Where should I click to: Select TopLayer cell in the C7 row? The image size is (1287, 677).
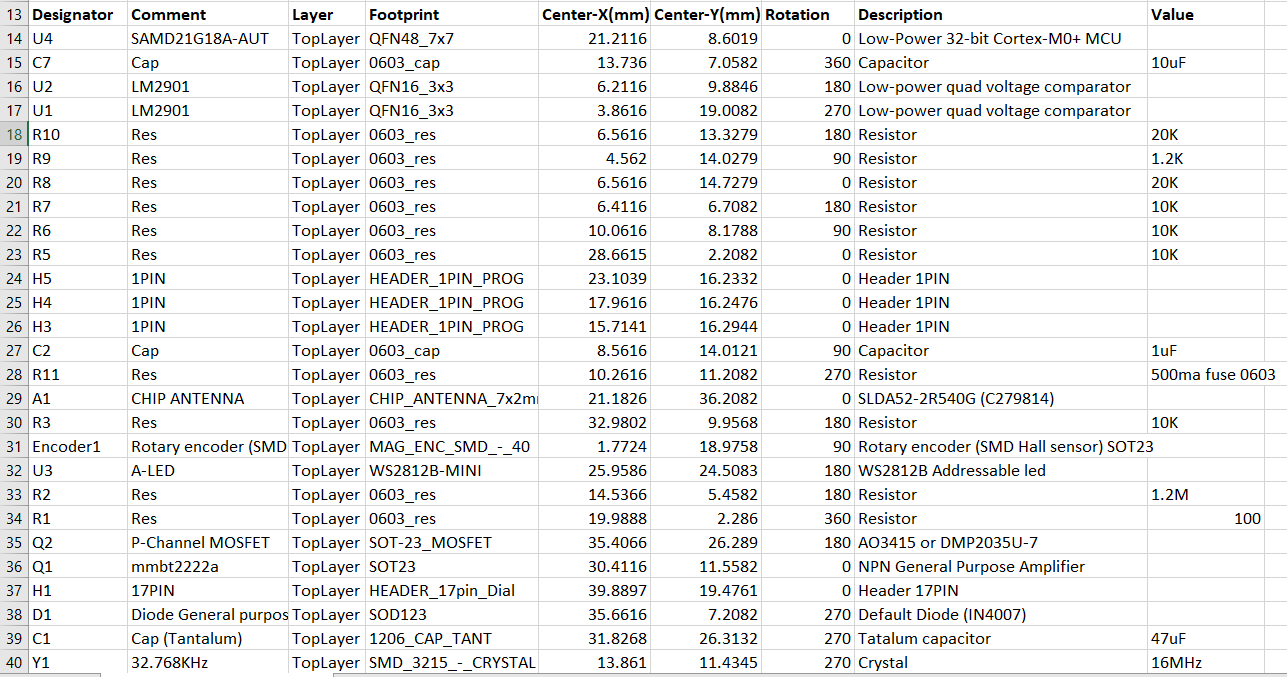tap(327, 63)
